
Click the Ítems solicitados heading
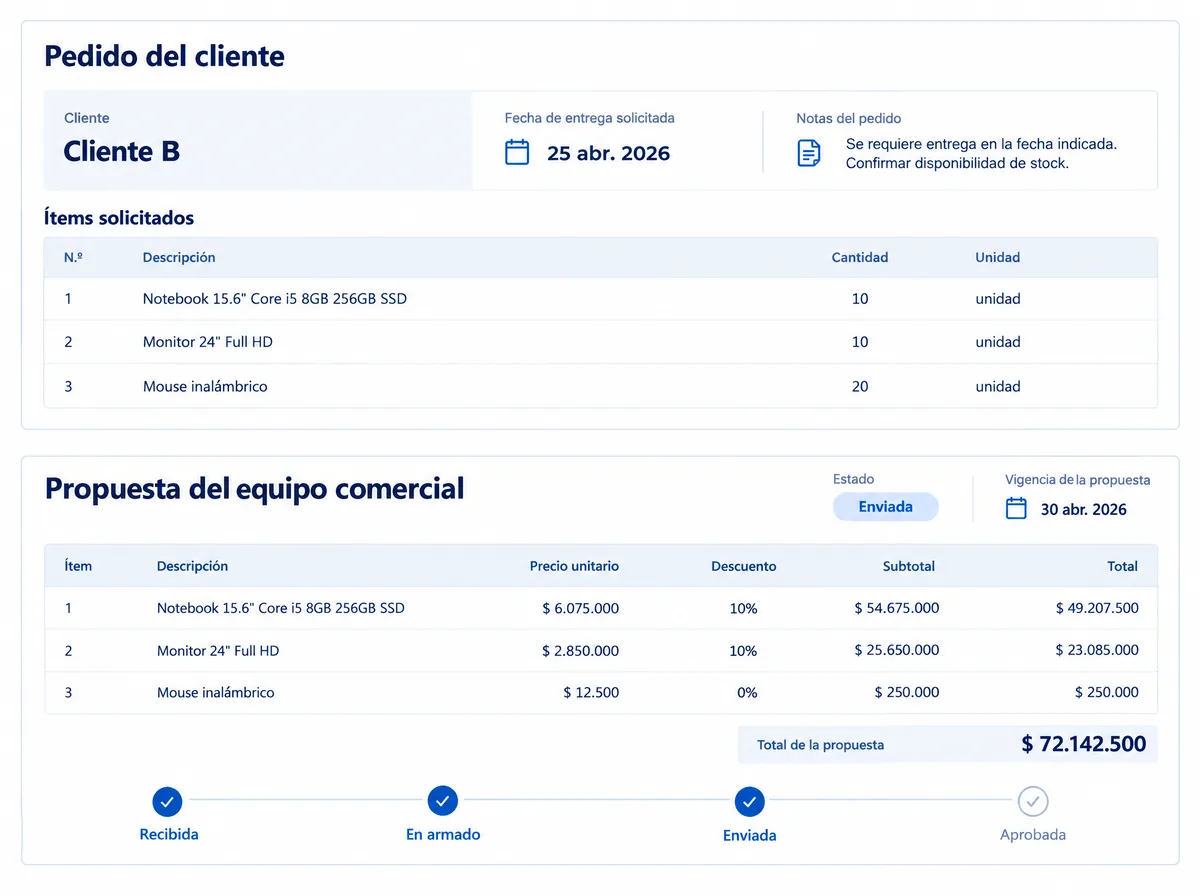[x=119, y=217]
